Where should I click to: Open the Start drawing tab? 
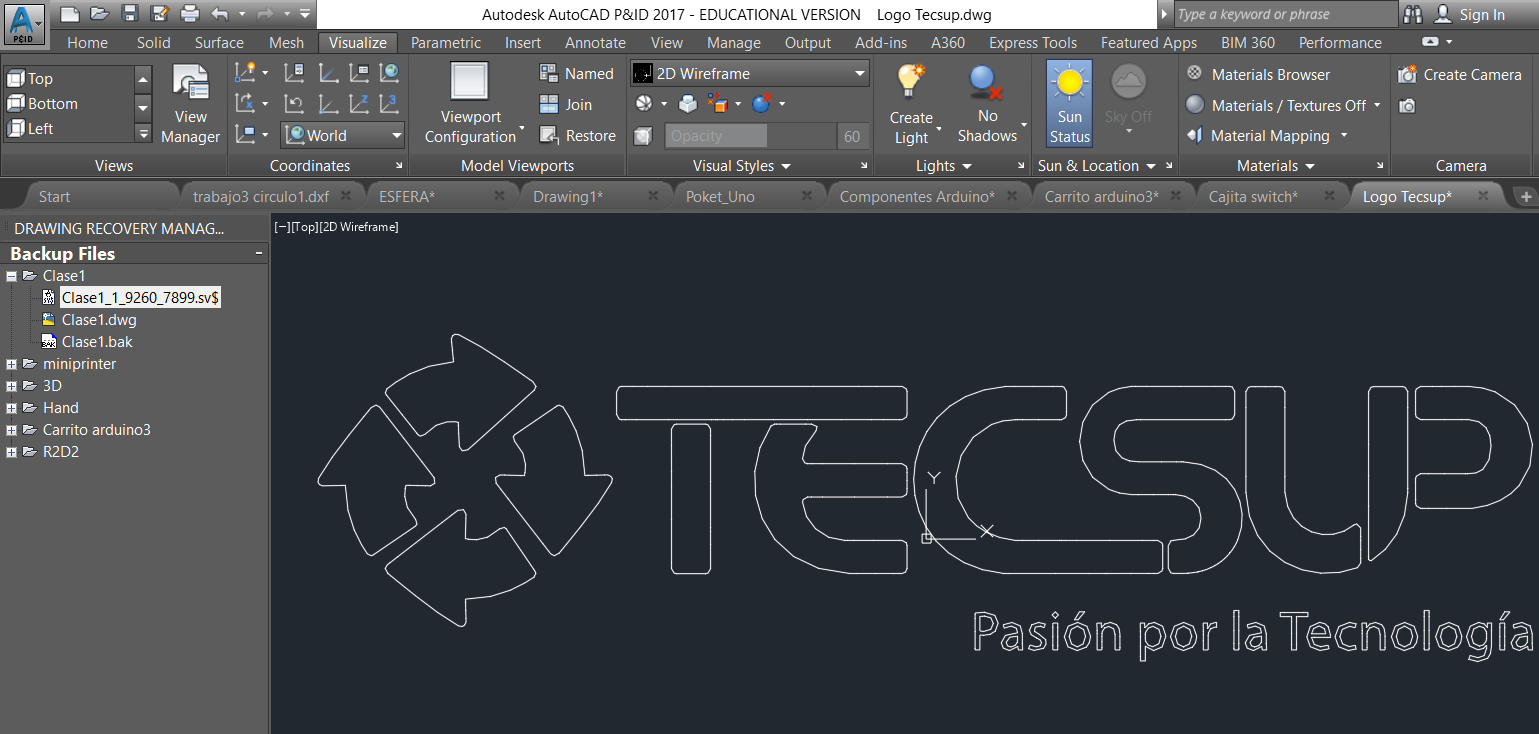tap(55, 196)
